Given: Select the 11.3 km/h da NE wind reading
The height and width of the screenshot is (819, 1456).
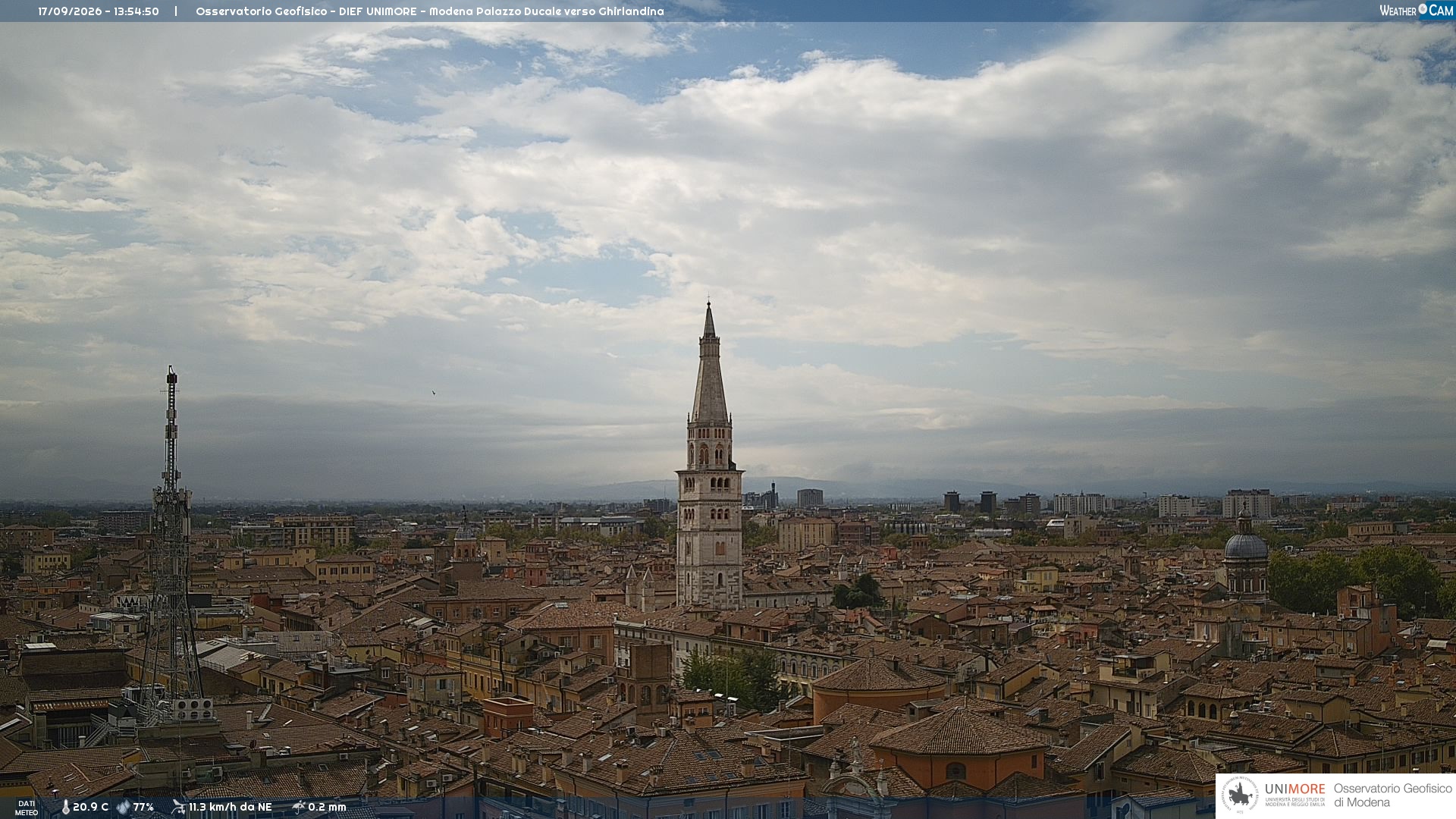Looking at the screenshot, I should pos(230,807).
